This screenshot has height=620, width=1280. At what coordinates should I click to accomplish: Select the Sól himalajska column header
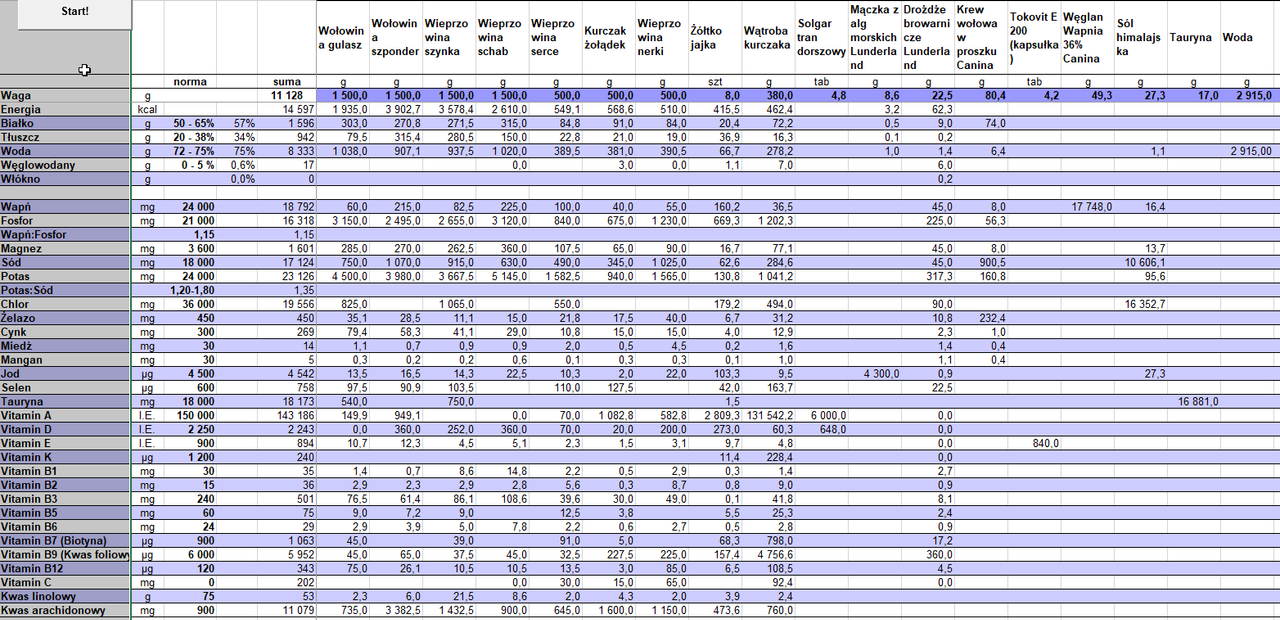click(1139, 37)
